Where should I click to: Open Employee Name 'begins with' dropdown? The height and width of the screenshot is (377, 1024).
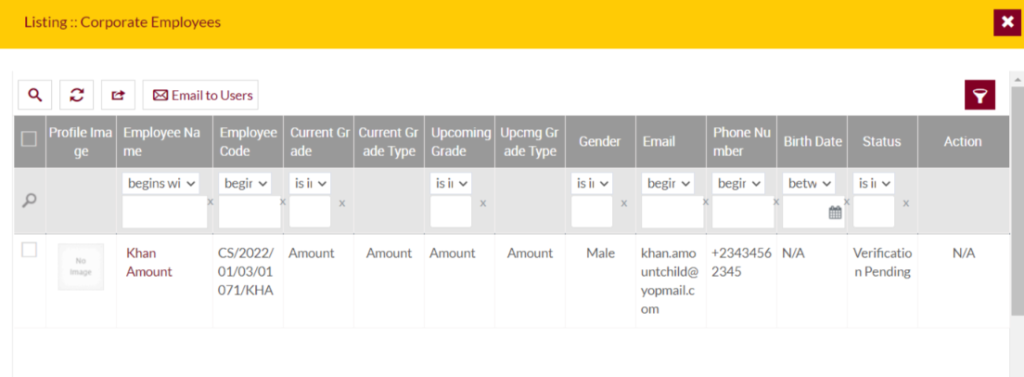coord(161,184)
